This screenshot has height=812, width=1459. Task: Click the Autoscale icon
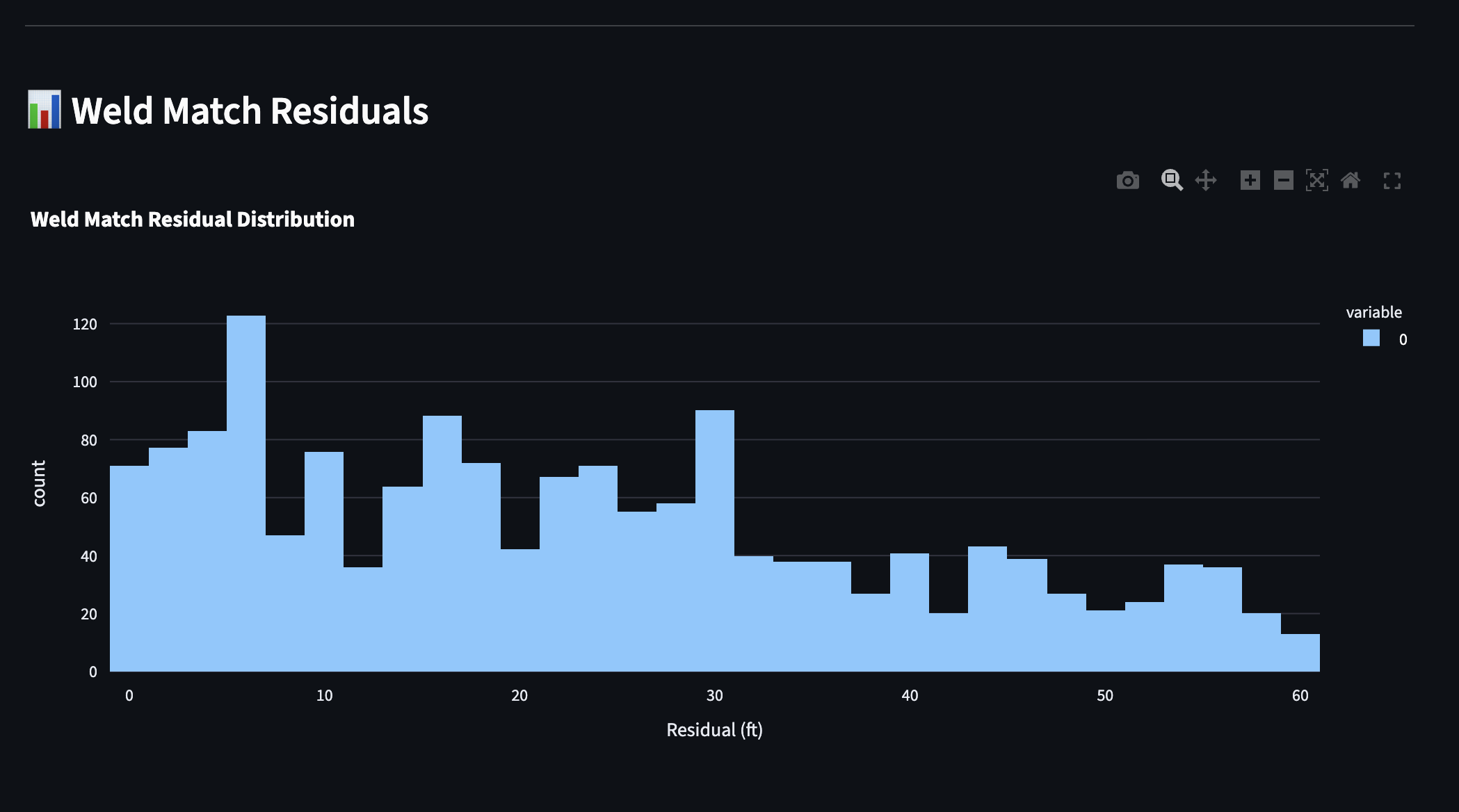pyautogui.click(x=1316, y=181)
